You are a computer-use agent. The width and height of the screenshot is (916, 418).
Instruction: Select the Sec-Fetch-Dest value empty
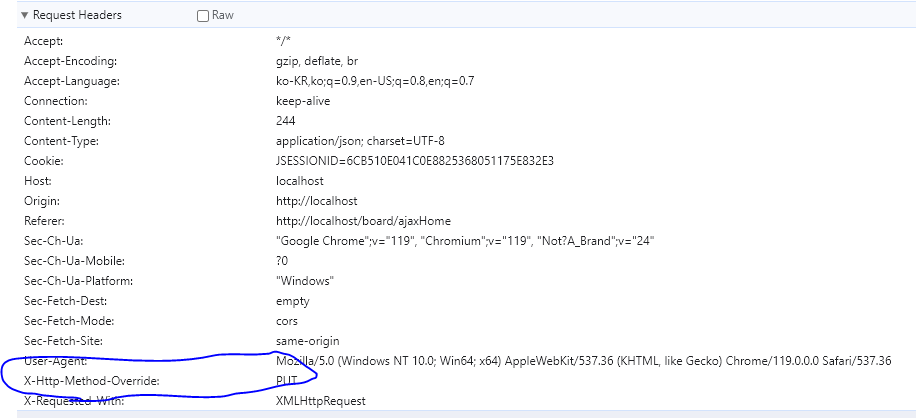[x=293, y=301]
